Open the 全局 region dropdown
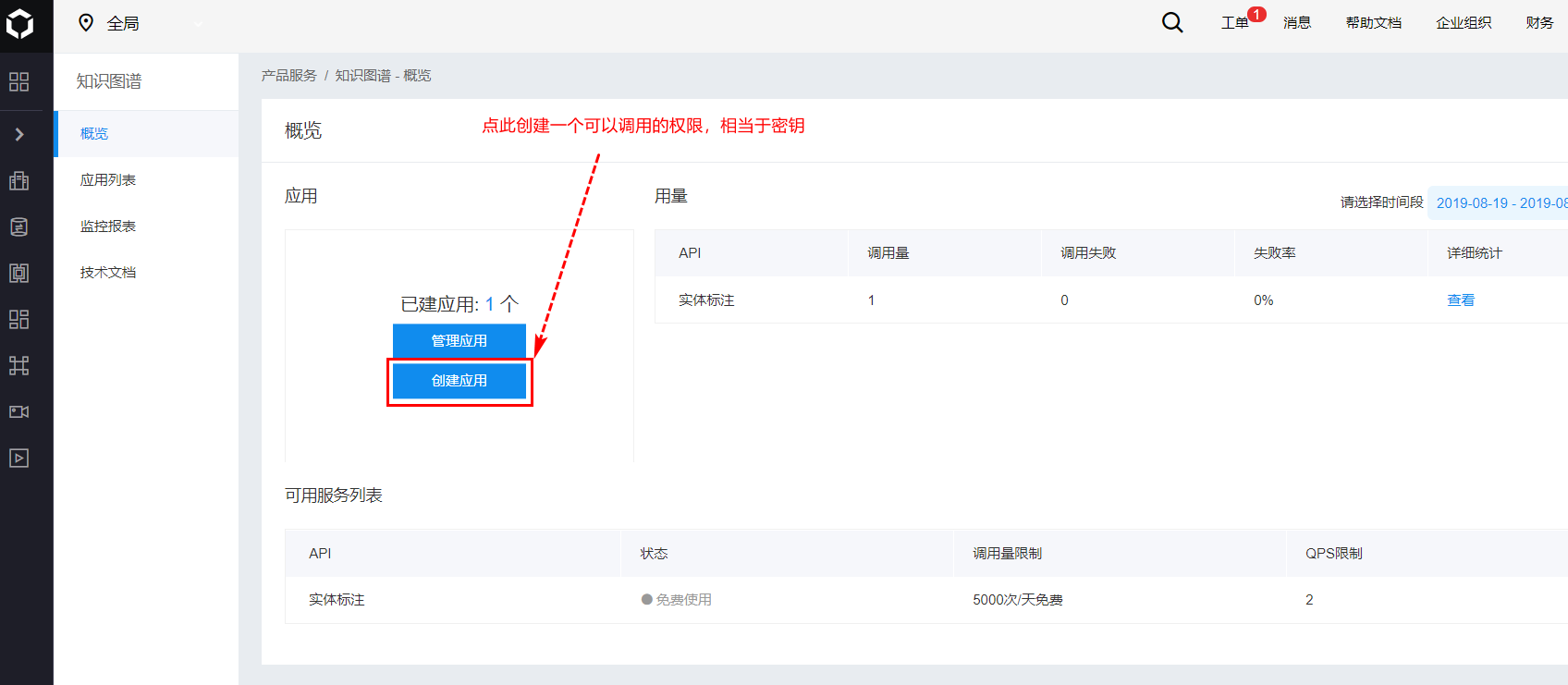 139,23
